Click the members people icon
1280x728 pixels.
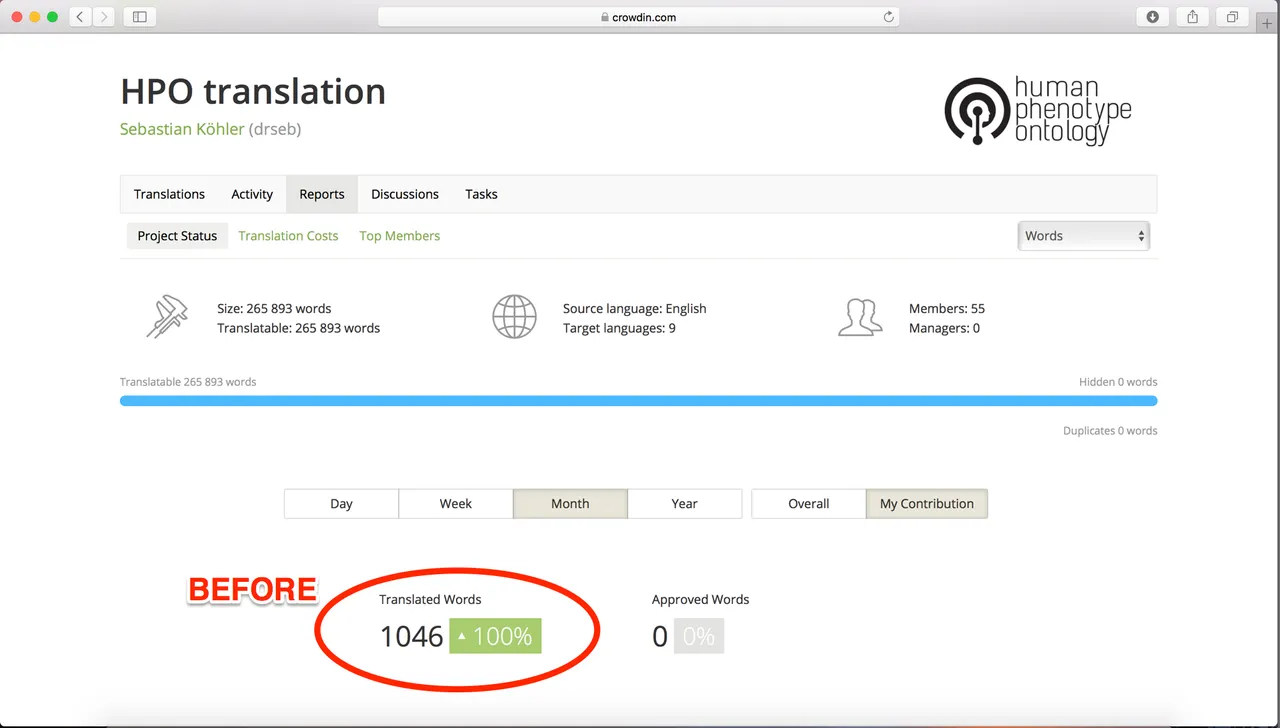[860, 317]
